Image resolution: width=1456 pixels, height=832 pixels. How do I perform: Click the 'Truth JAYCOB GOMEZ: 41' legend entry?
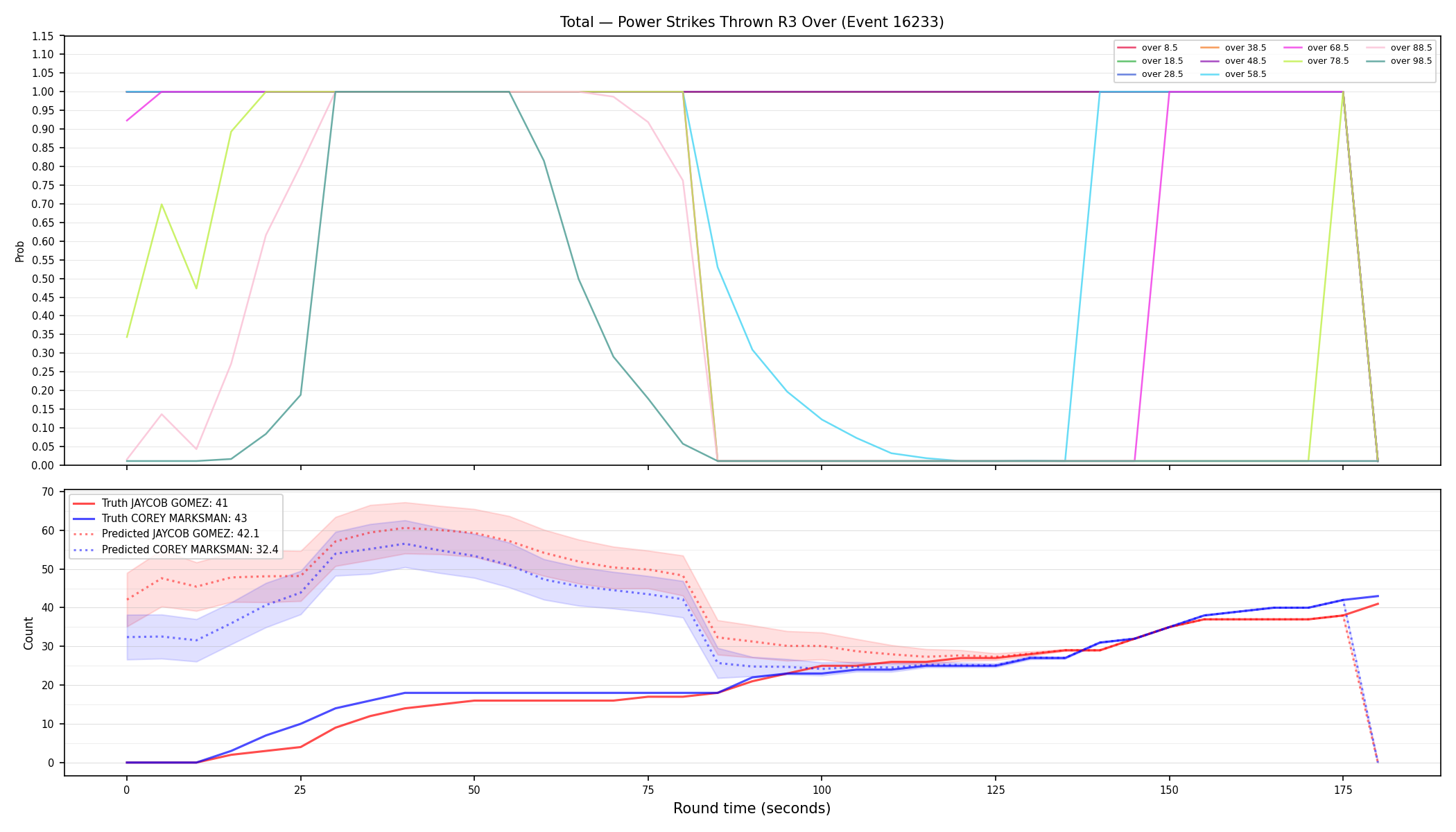click(150, 503)
